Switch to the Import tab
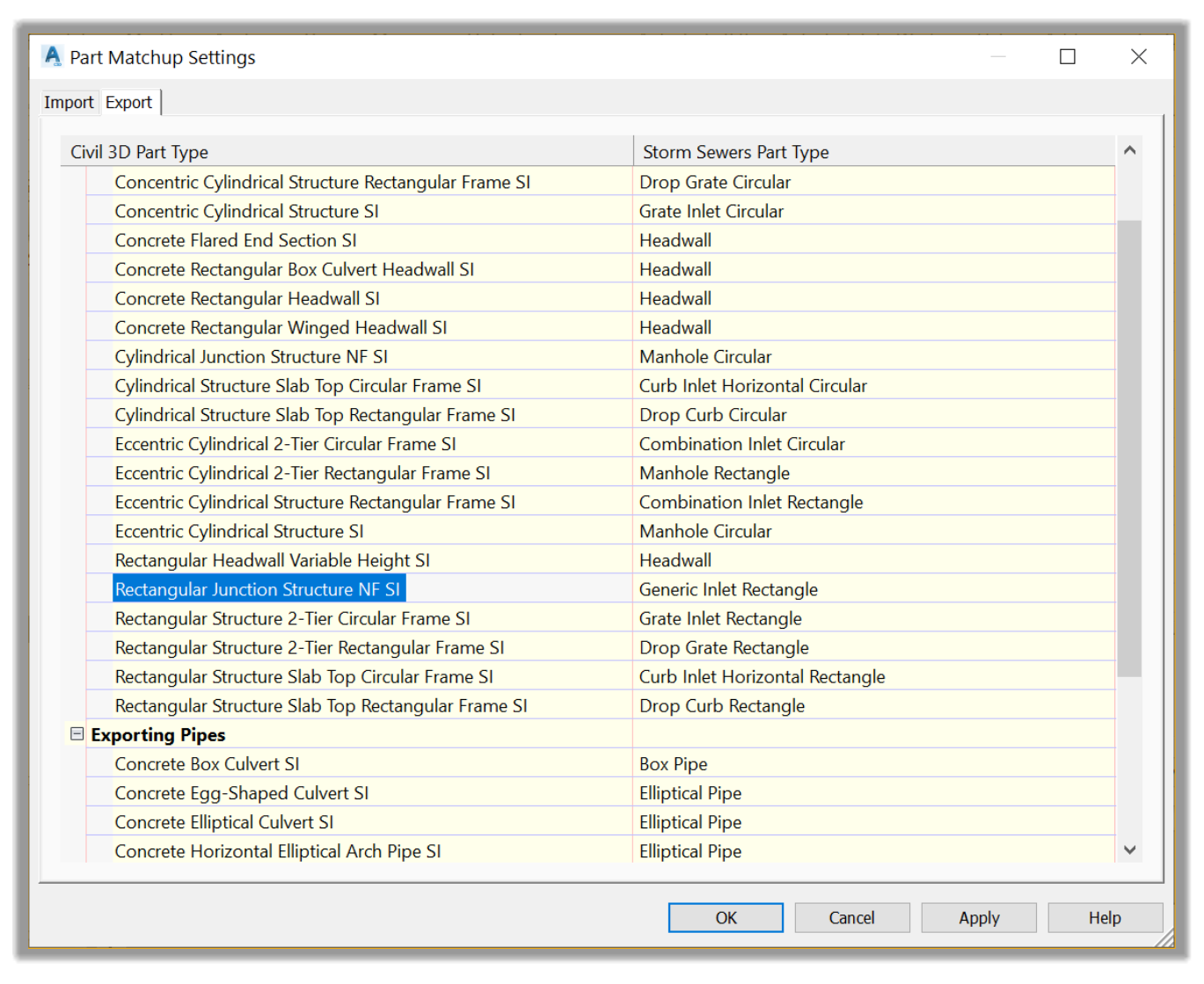Screen dimensions: 1204x984 69,102
